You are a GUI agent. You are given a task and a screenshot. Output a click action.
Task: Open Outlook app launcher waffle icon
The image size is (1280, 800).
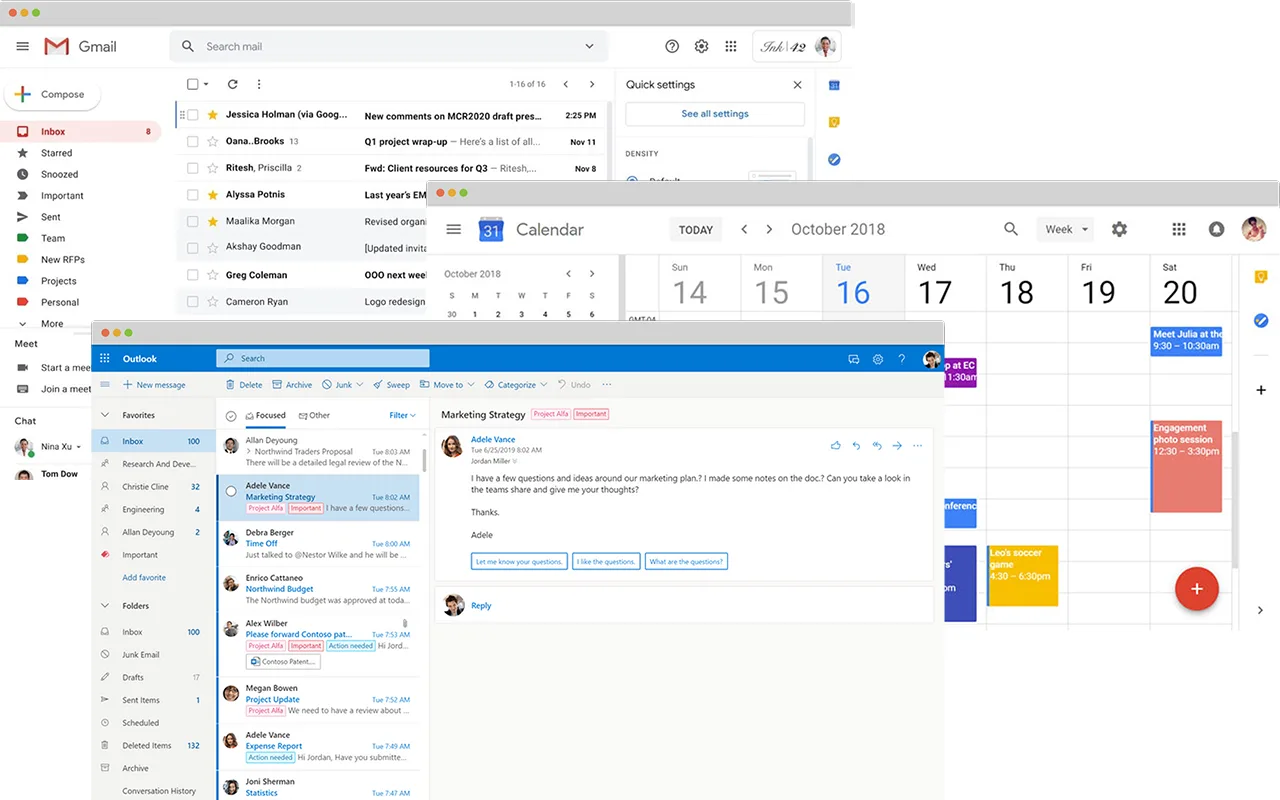105,358
